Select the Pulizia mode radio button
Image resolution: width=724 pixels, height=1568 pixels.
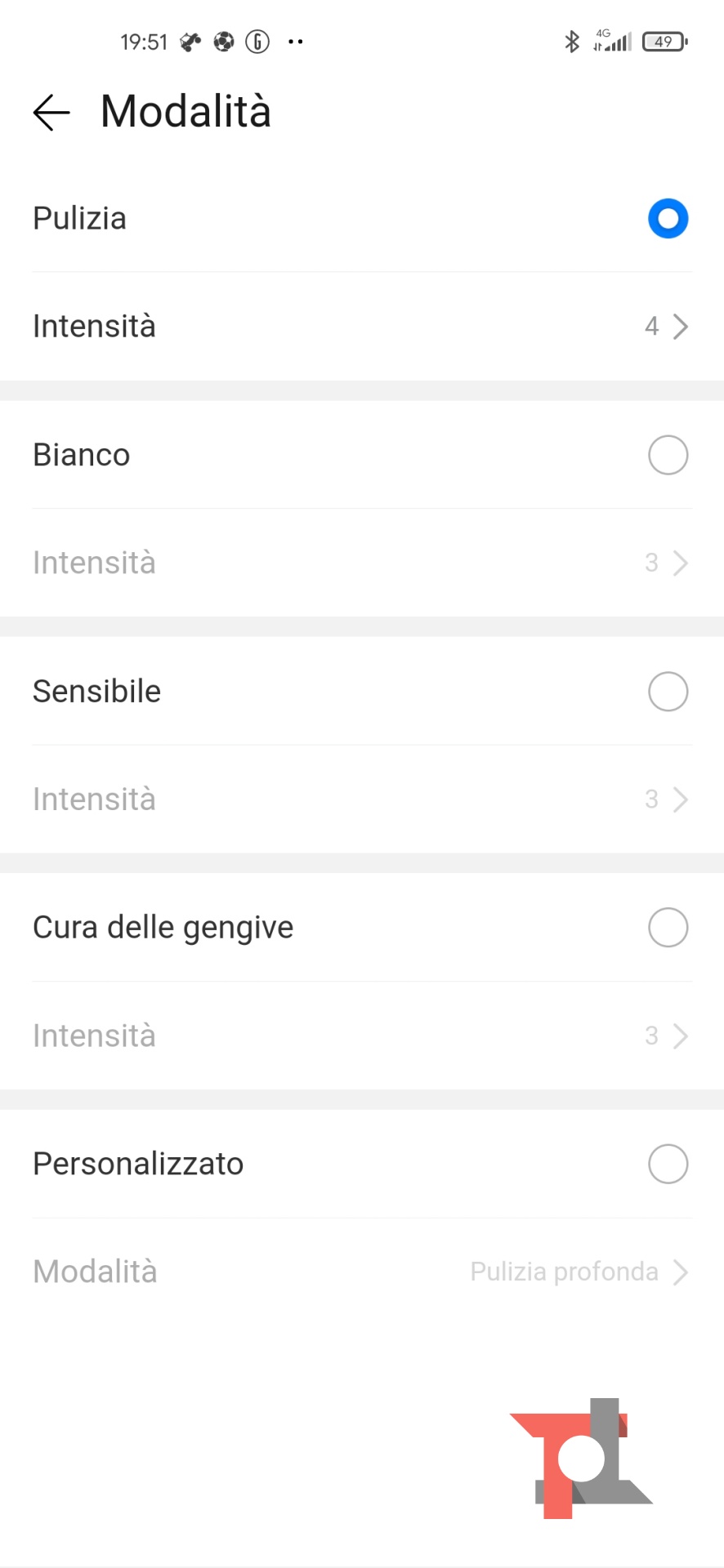coord(668,219)
